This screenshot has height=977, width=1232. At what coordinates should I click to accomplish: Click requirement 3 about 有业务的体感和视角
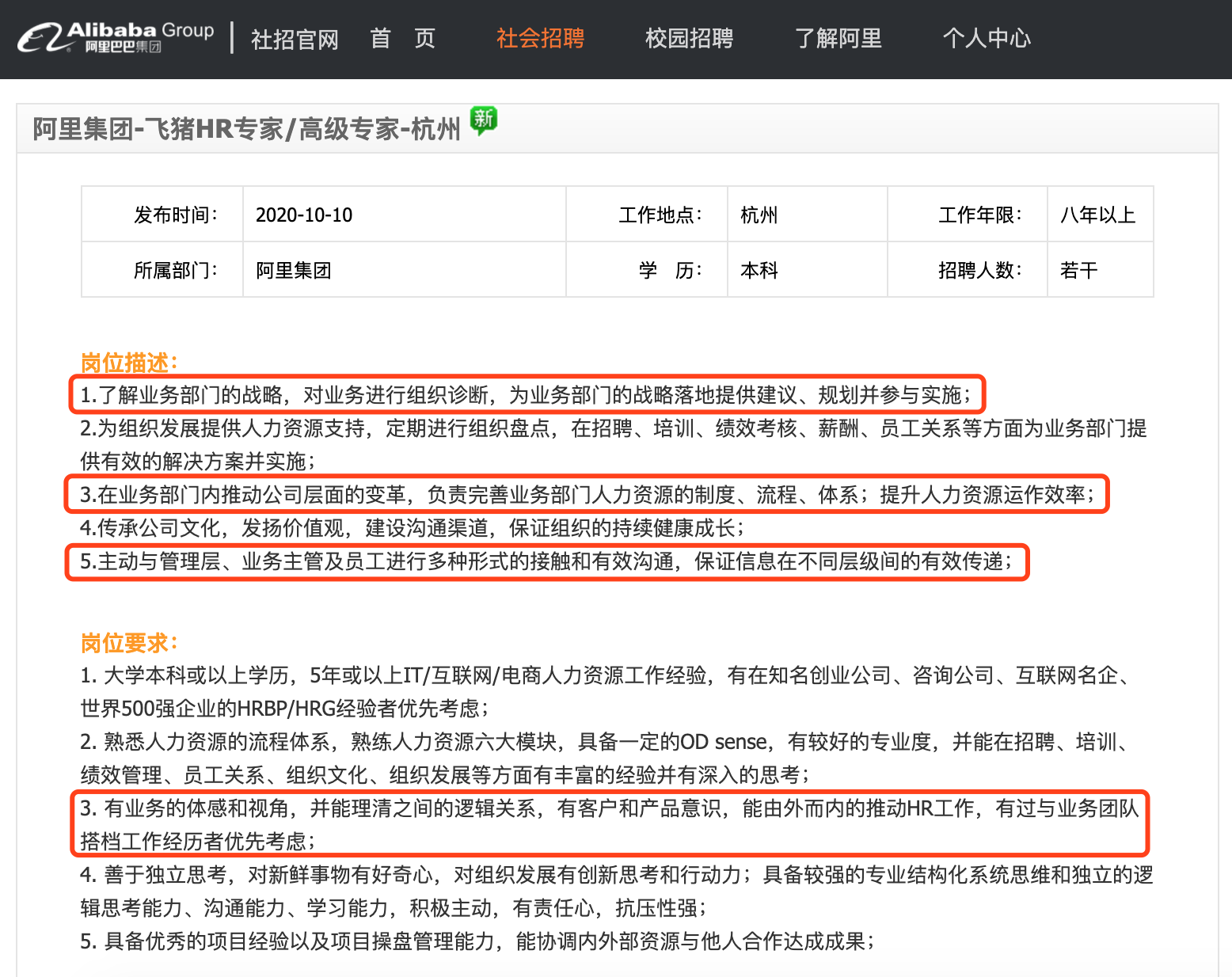pyautogui.click(x=610, y=824)
